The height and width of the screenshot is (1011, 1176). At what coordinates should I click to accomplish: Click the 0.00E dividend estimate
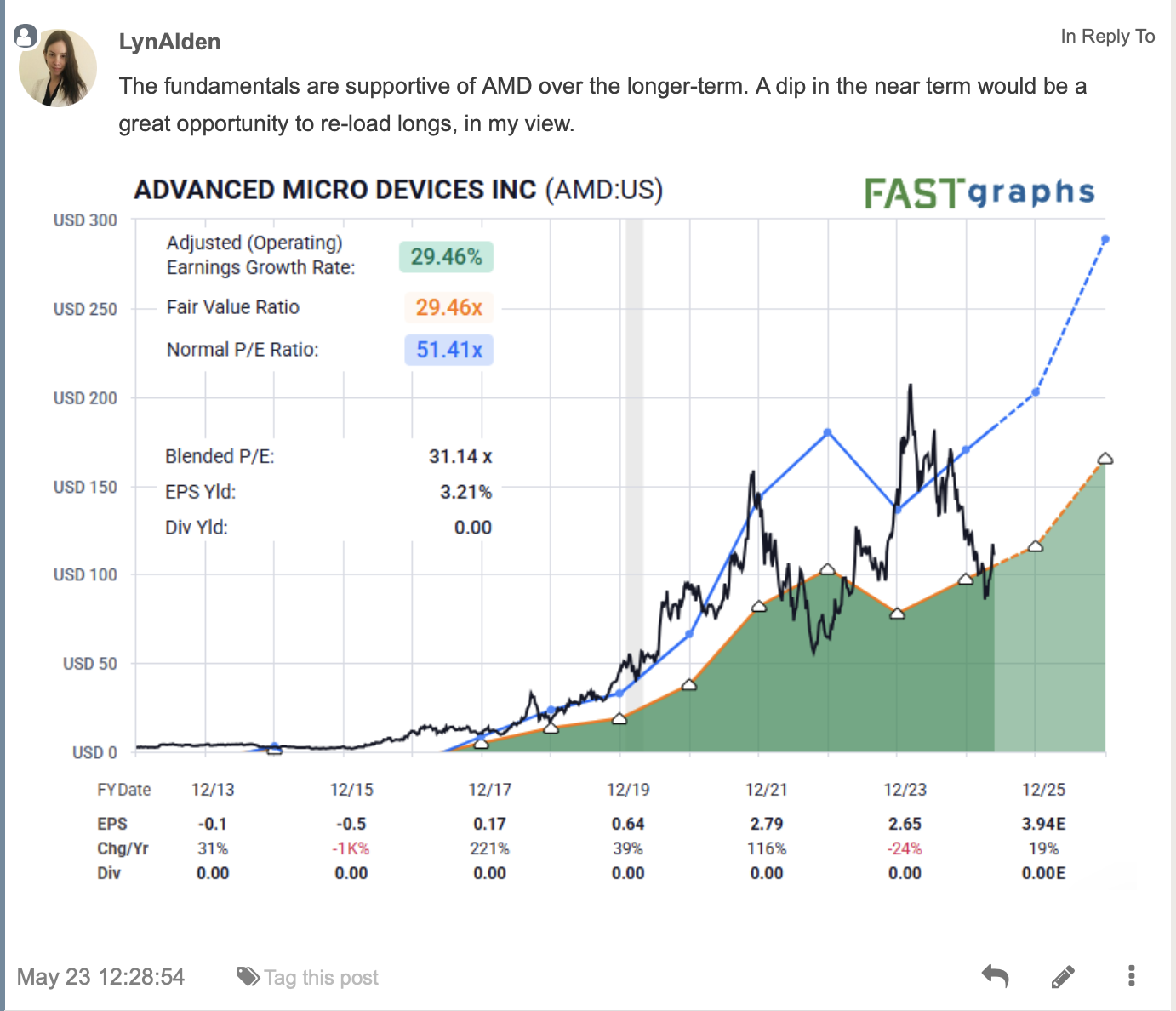1043,873
